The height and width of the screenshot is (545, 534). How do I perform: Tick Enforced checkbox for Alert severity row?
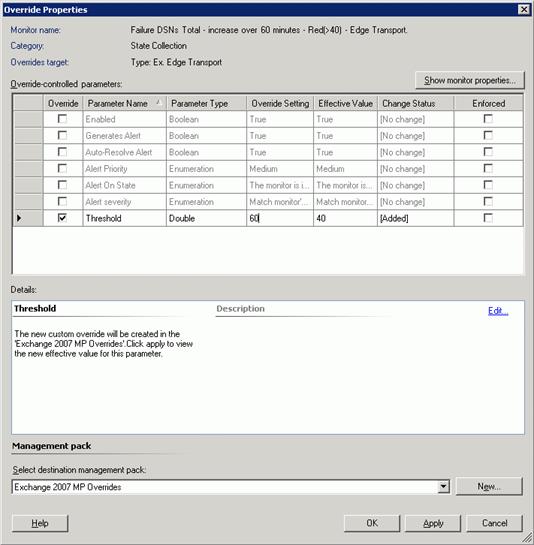pyautogui.click(x=488, y=201)
